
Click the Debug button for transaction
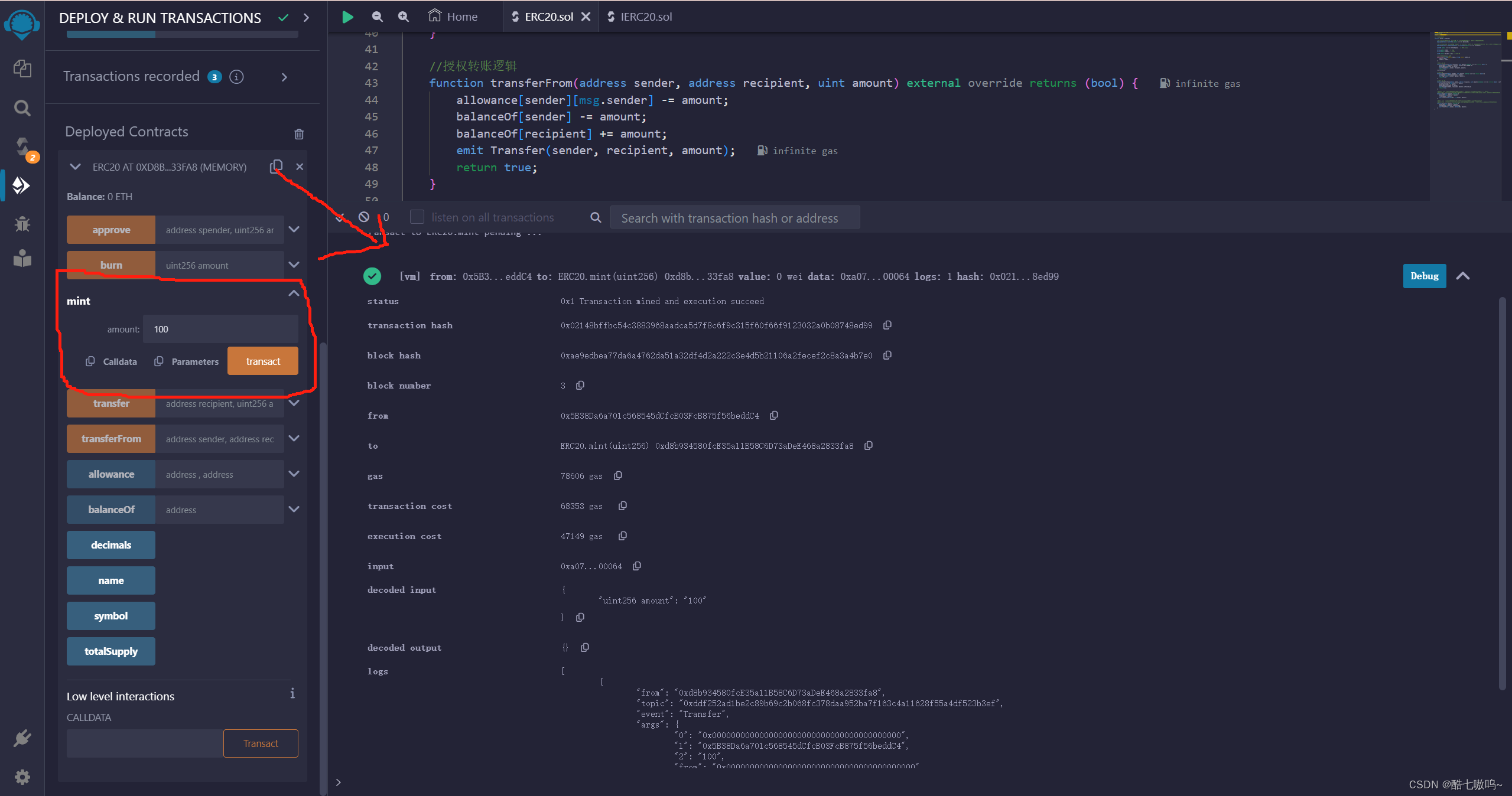1422,276
